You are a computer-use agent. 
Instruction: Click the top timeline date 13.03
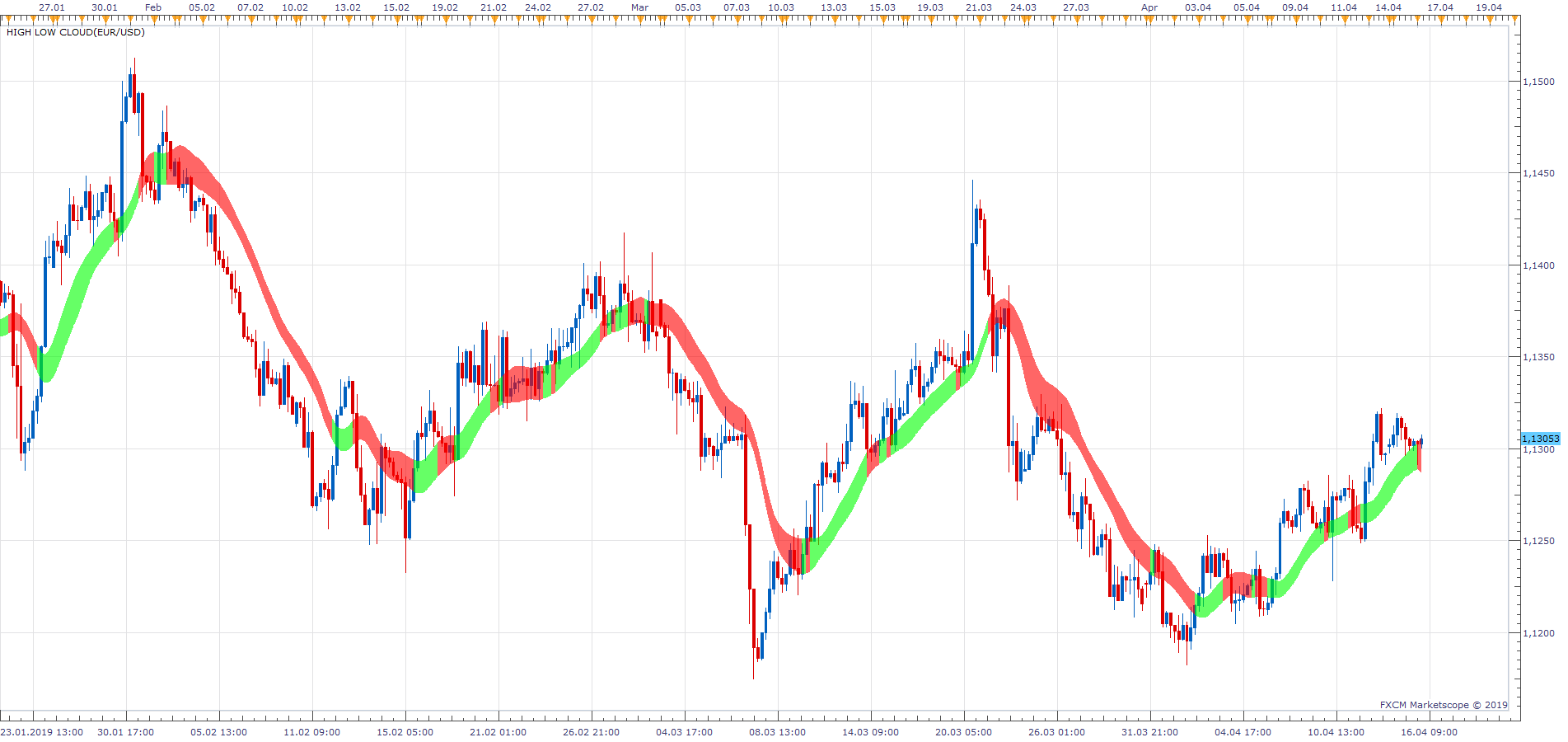(x=834, y=7)
